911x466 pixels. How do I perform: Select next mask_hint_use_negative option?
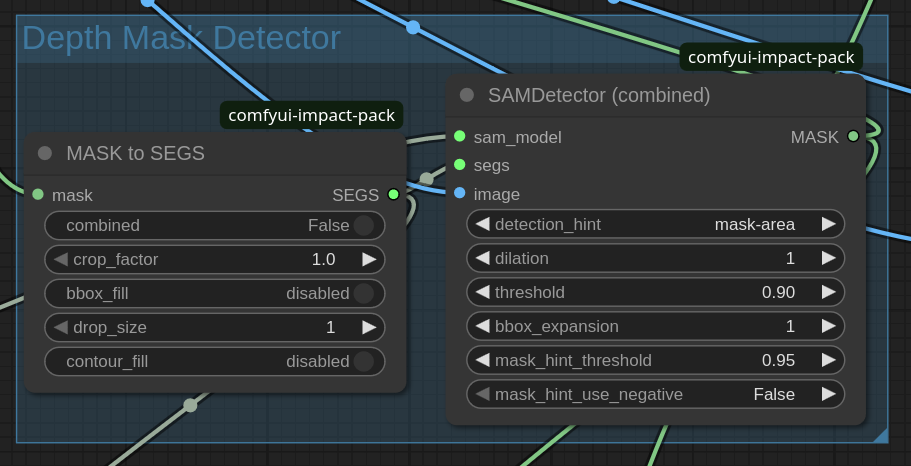(828, 395)
